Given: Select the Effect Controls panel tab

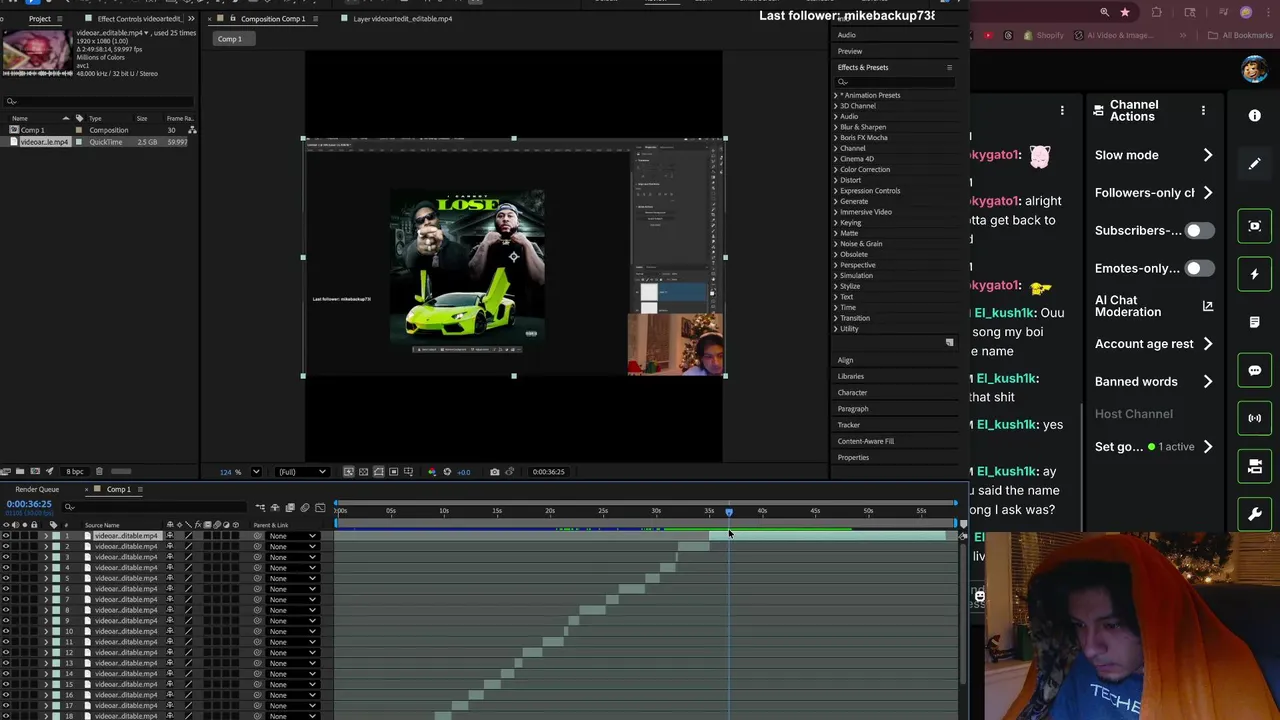Looking at the screenshot, I should click(139, 19).
